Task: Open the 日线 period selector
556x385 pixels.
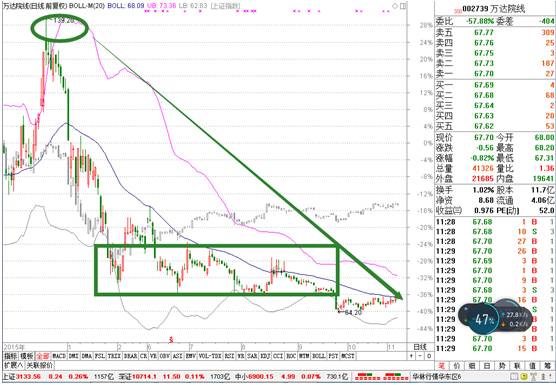Action: [x=420, y=346]
